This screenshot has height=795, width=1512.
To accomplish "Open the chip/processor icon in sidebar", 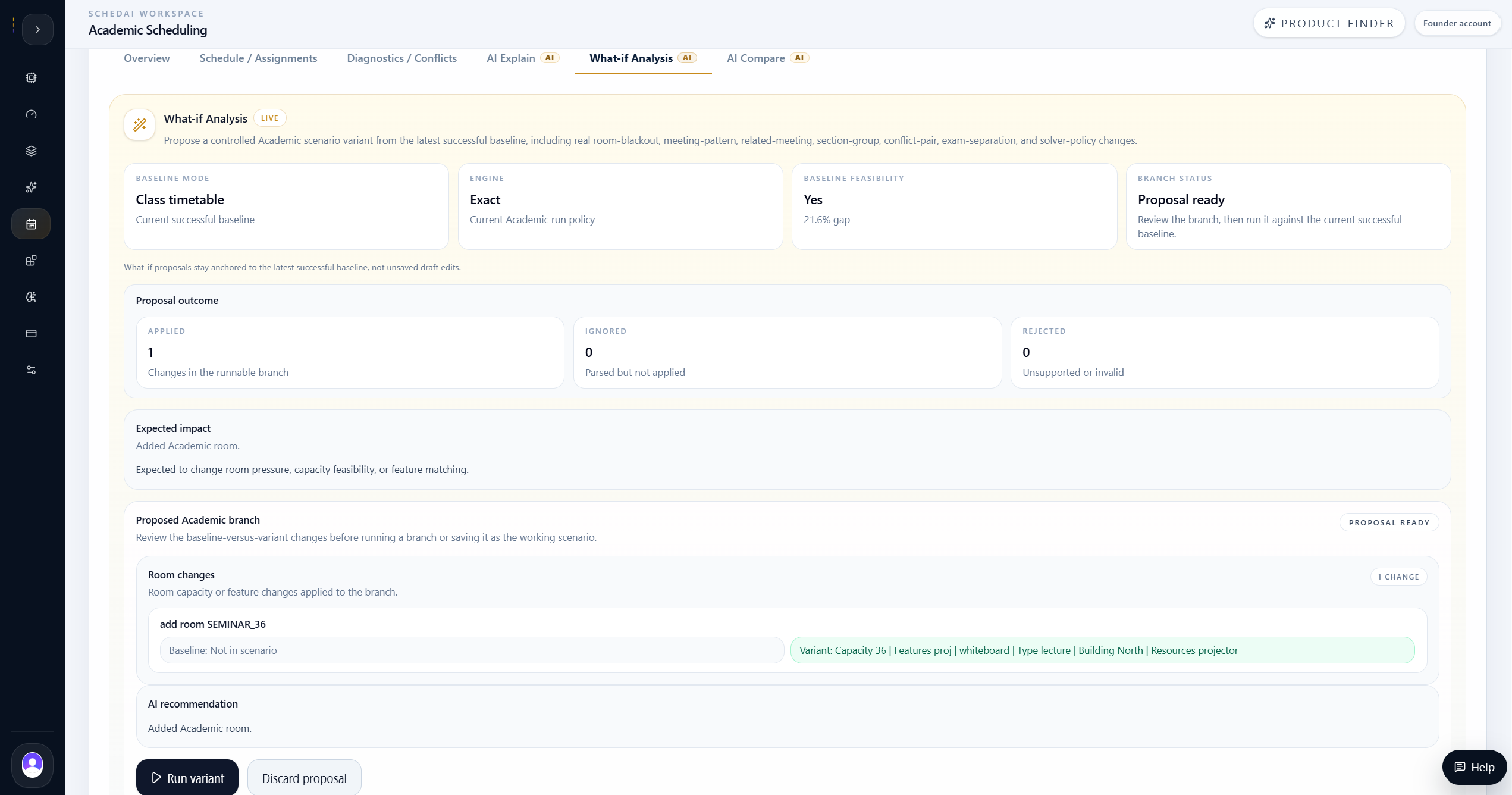I will point(32,78).
